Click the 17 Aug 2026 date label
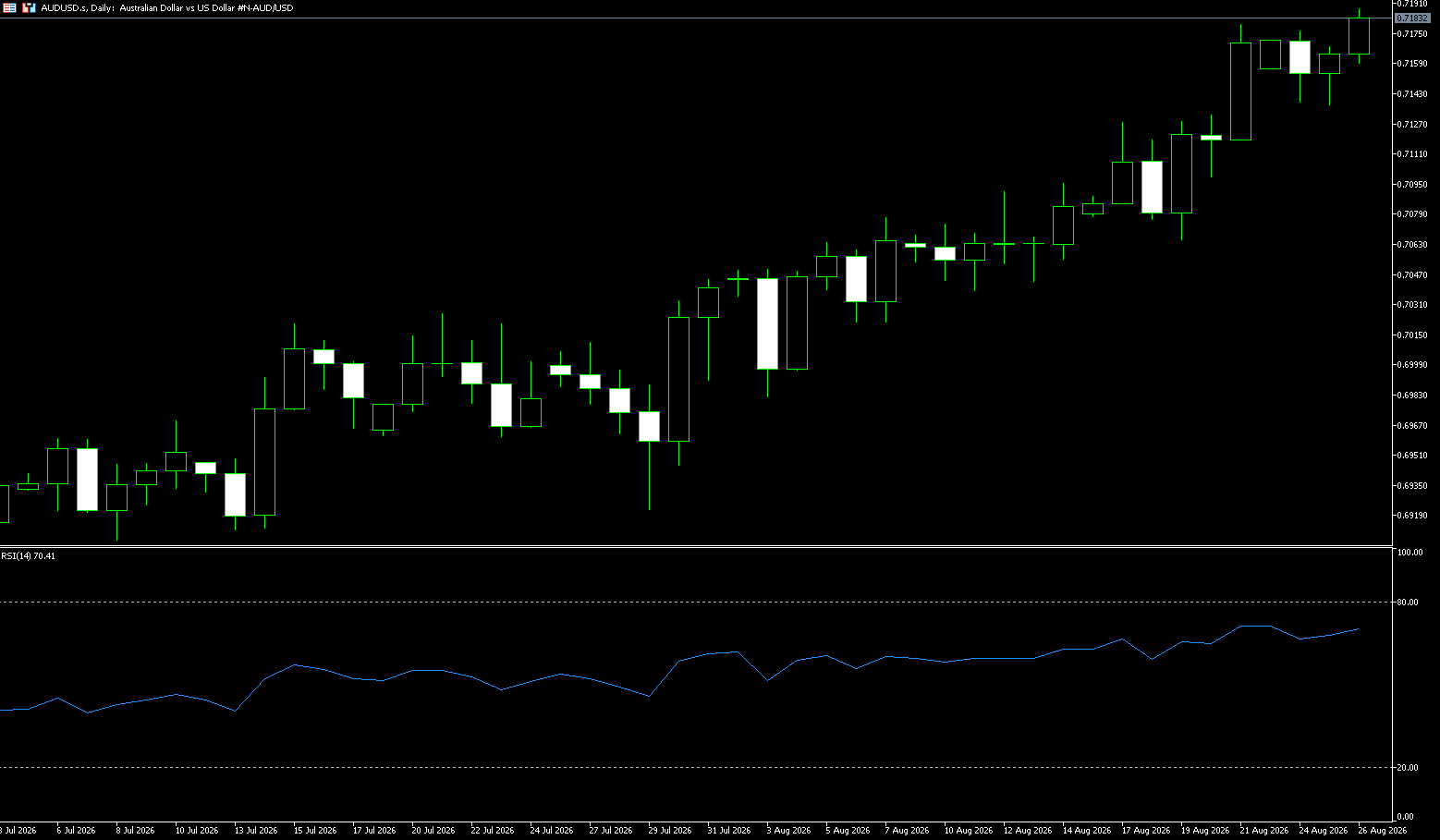This screenshot has height=840, width=1440. click(1146, 831)
